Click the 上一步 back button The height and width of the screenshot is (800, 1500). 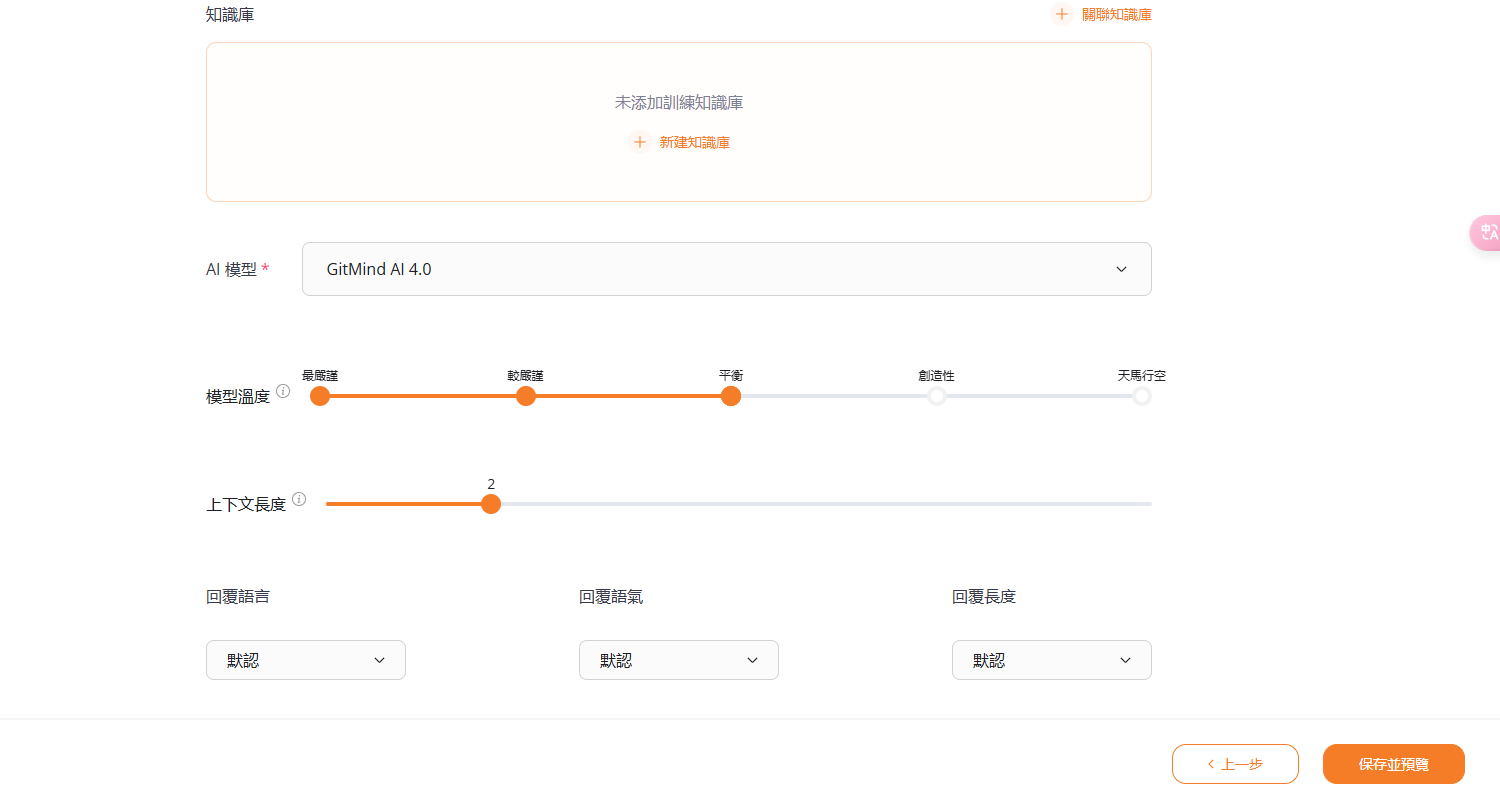tap(1235, 764)
